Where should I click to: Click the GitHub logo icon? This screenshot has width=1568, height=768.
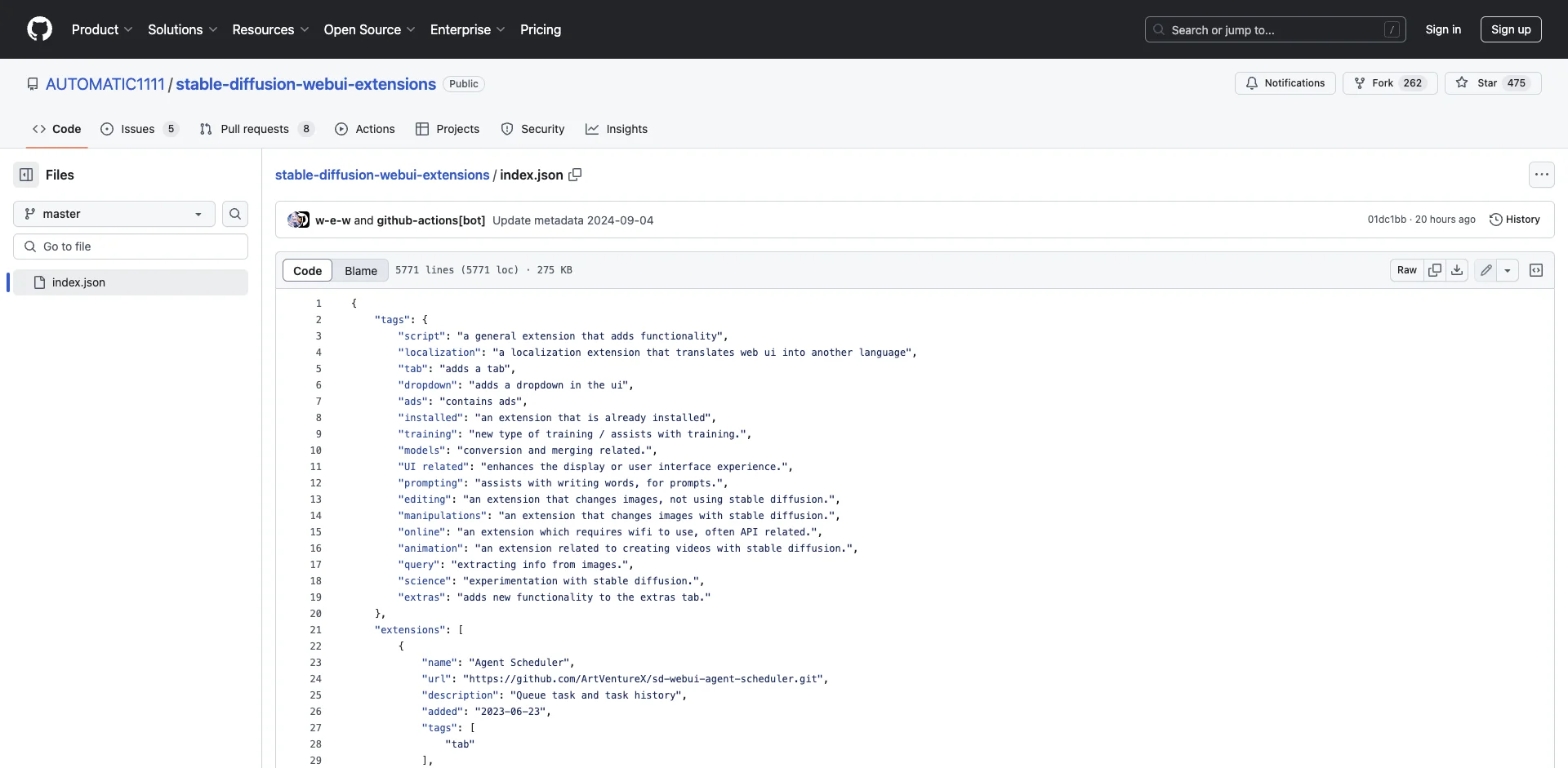(x=39, y=29)
